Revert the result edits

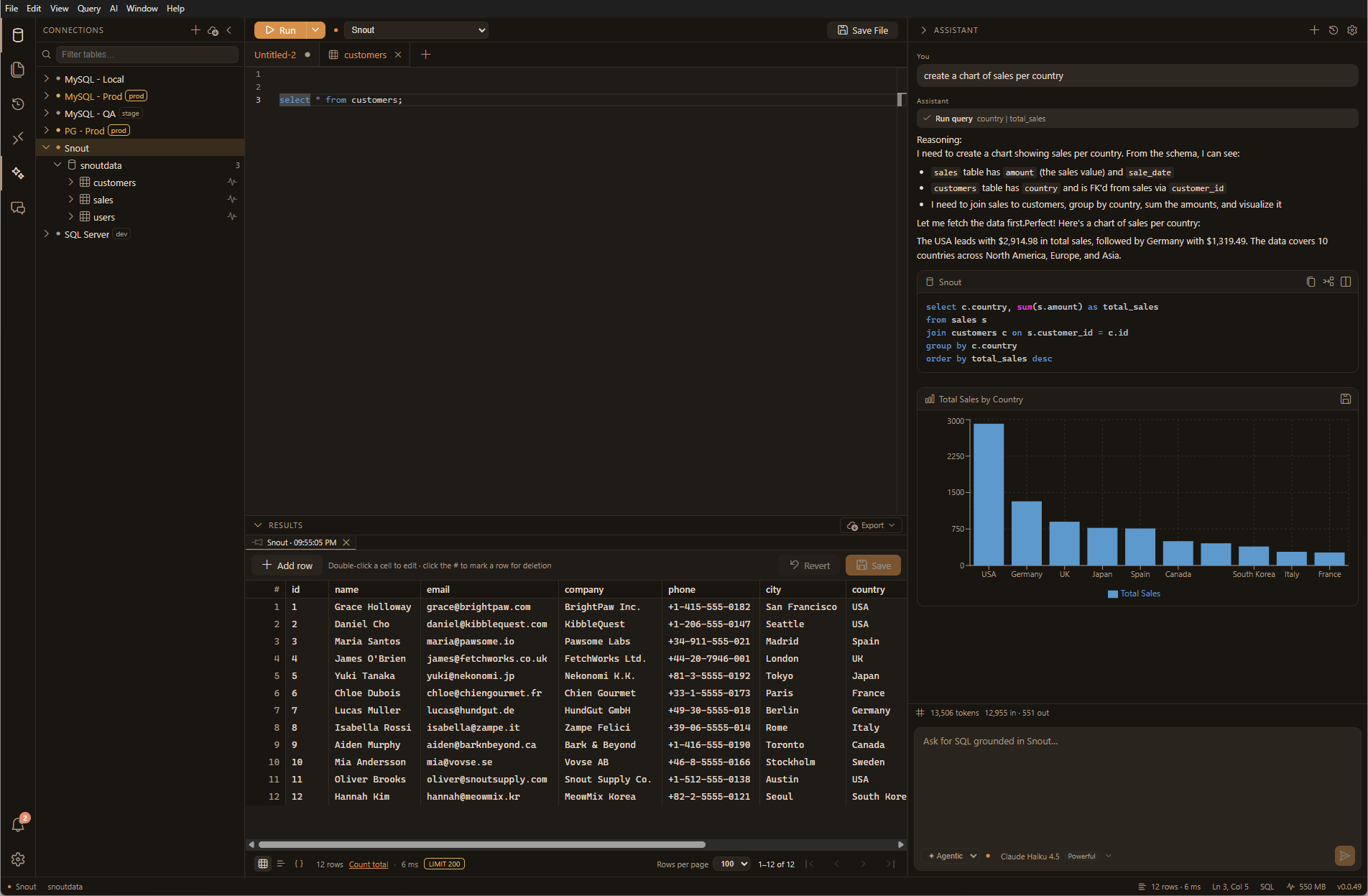(x=810, y=565)
